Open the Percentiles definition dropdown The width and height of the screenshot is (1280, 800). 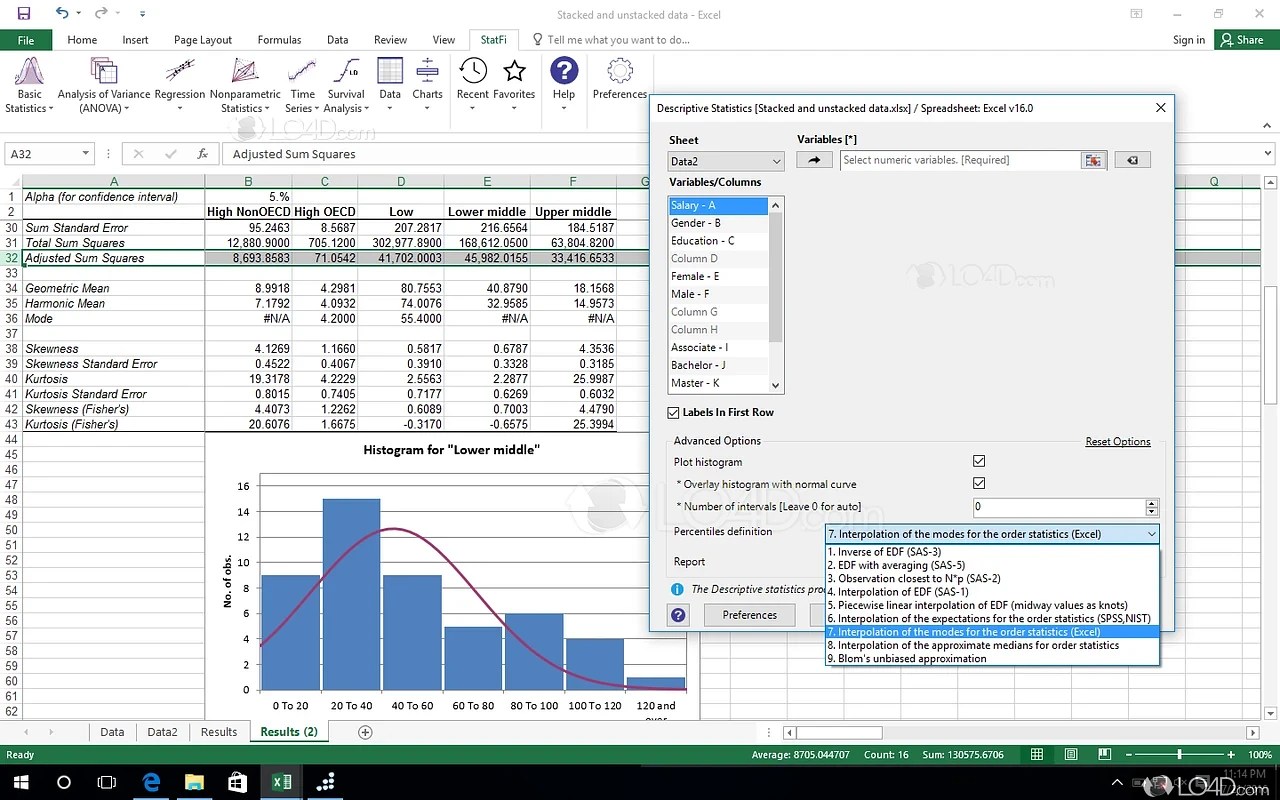[1150, 533]
